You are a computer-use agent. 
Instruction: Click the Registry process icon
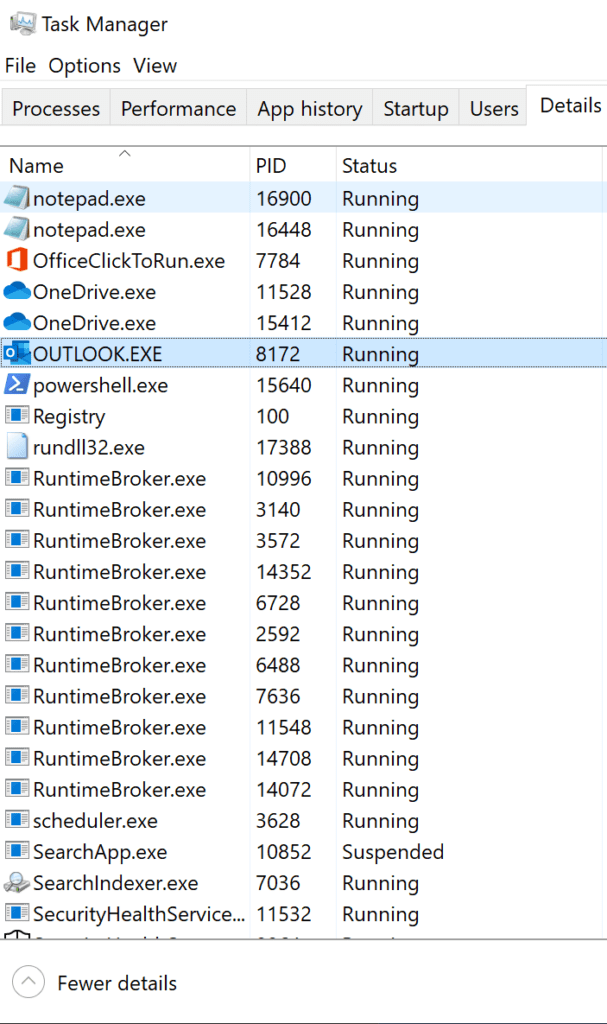tap(17, 415)
